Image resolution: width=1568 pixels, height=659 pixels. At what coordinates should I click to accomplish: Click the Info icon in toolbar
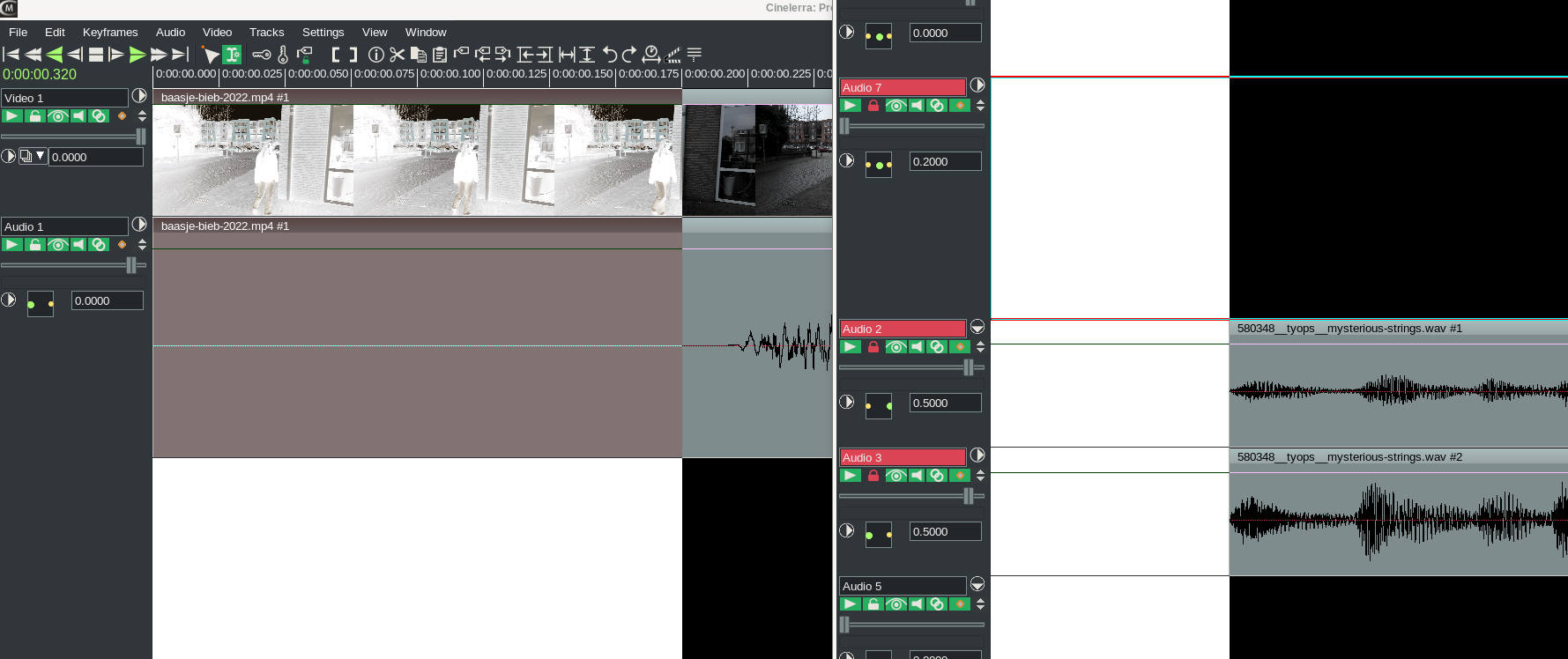[x=376, y=55]
